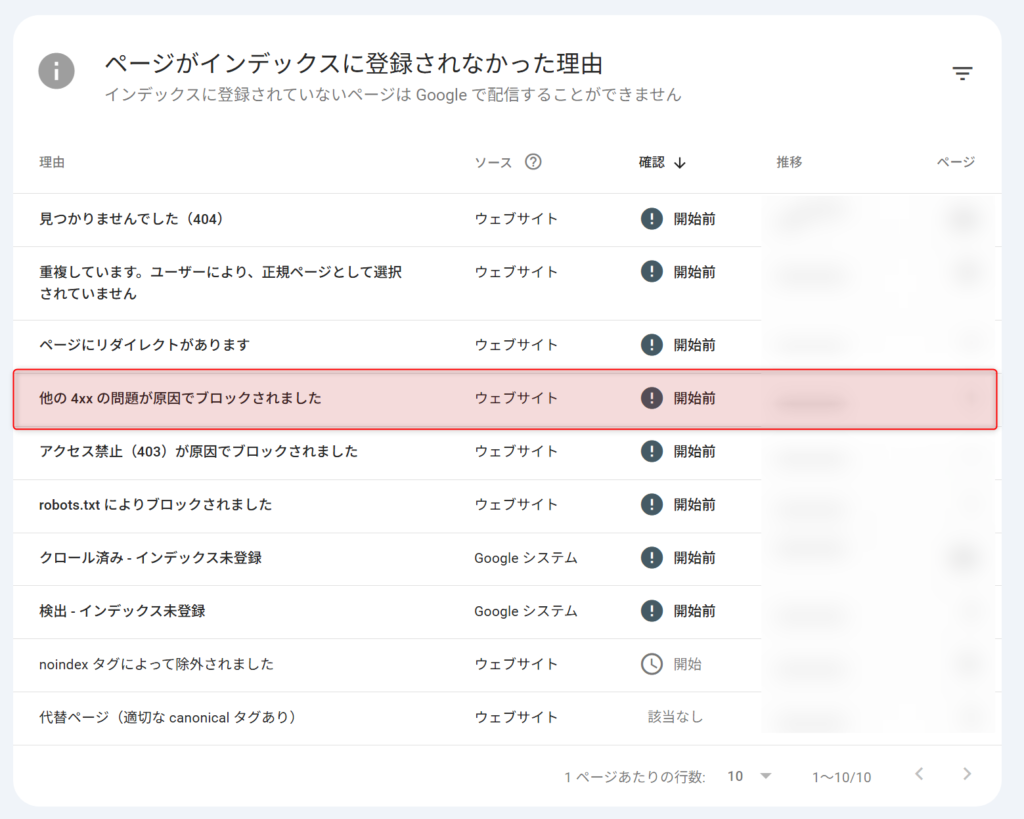Click the warning icon on the アクセス禁止(403) row
This screenshot has width=1024, height=819.
tap(651, 451)
